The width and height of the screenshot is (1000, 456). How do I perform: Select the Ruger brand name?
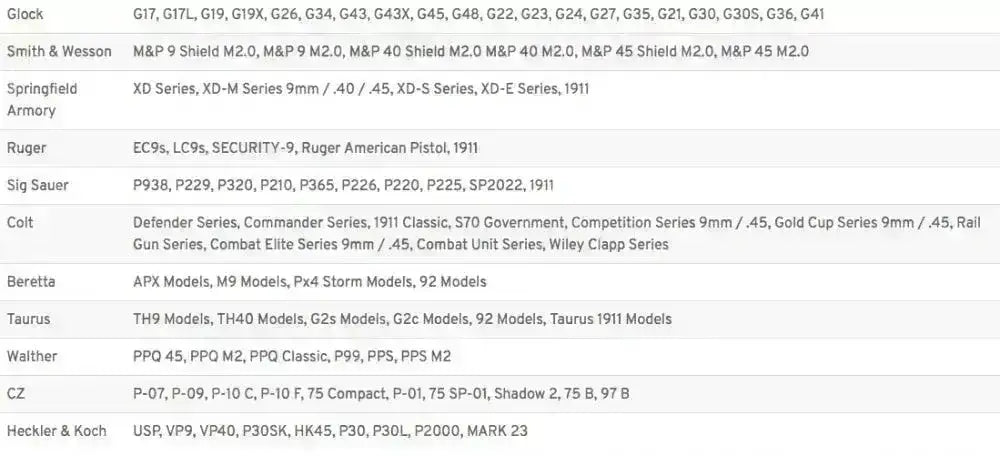point(27,148)
